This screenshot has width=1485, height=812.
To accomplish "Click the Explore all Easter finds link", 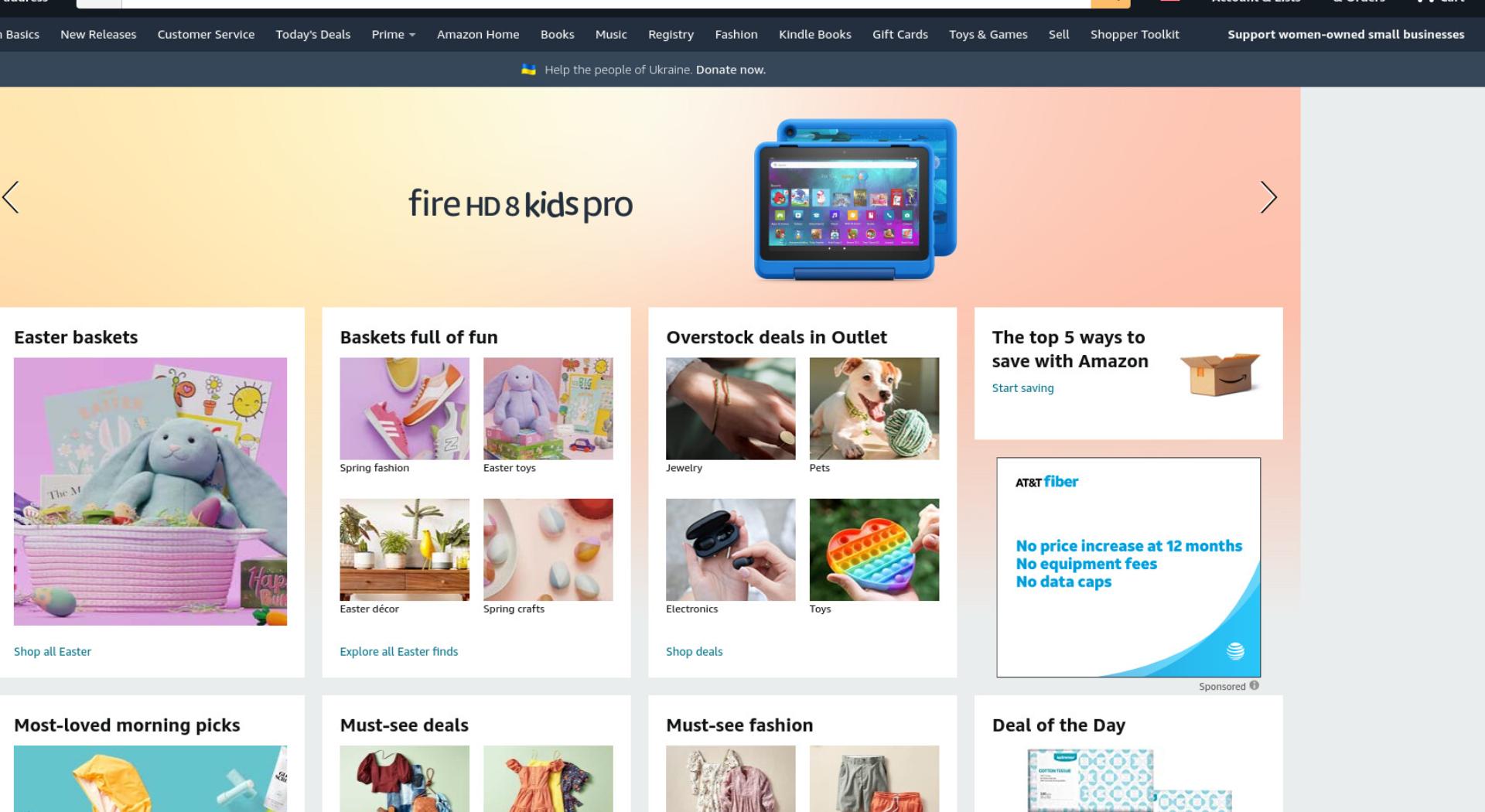I will click(398, 651).
